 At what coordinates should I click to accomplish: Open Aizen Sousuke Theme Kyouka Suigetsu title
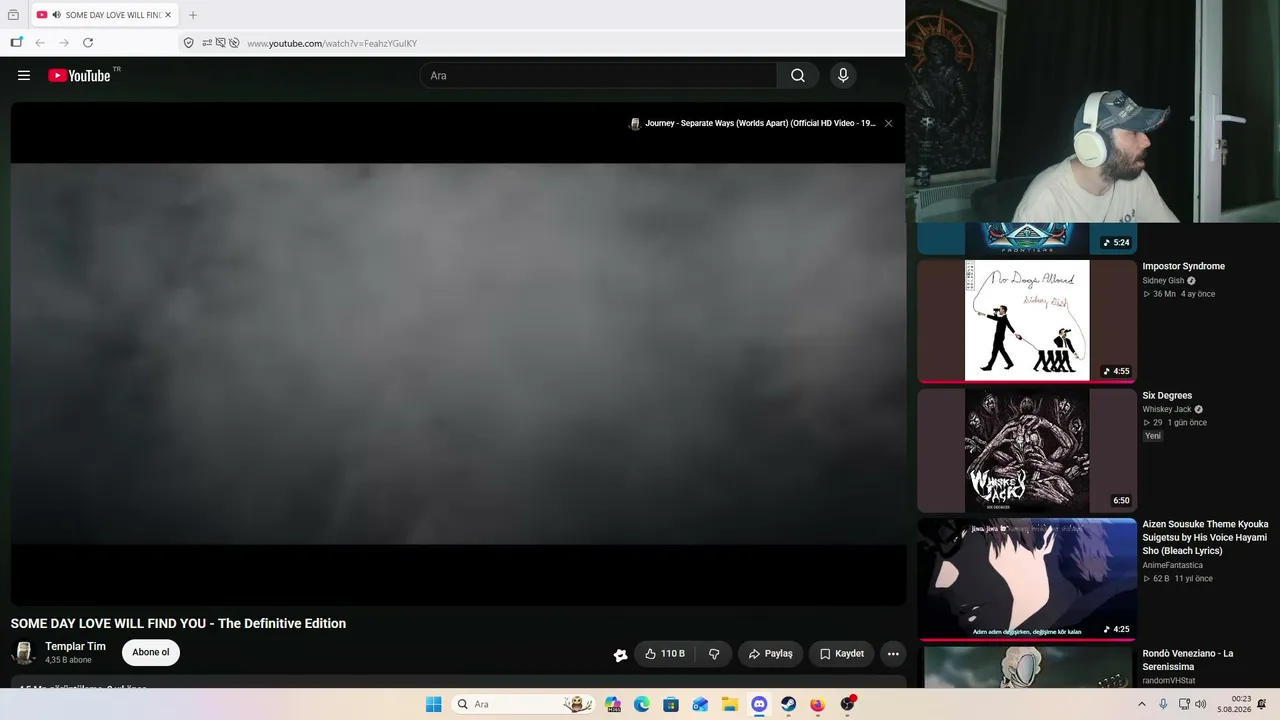(x=1205, y=538)
